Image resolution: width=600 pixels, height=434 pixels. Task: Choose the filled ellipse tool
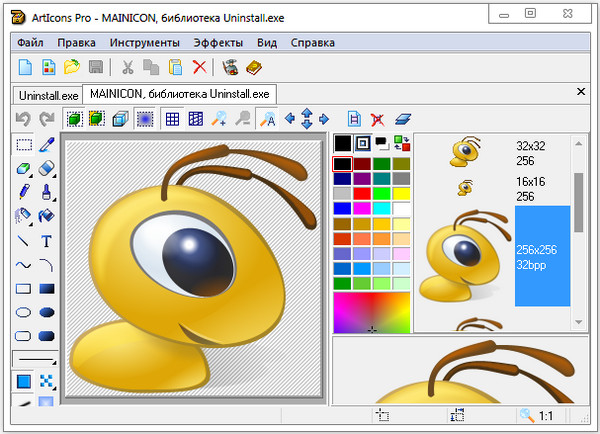[46, 312]
